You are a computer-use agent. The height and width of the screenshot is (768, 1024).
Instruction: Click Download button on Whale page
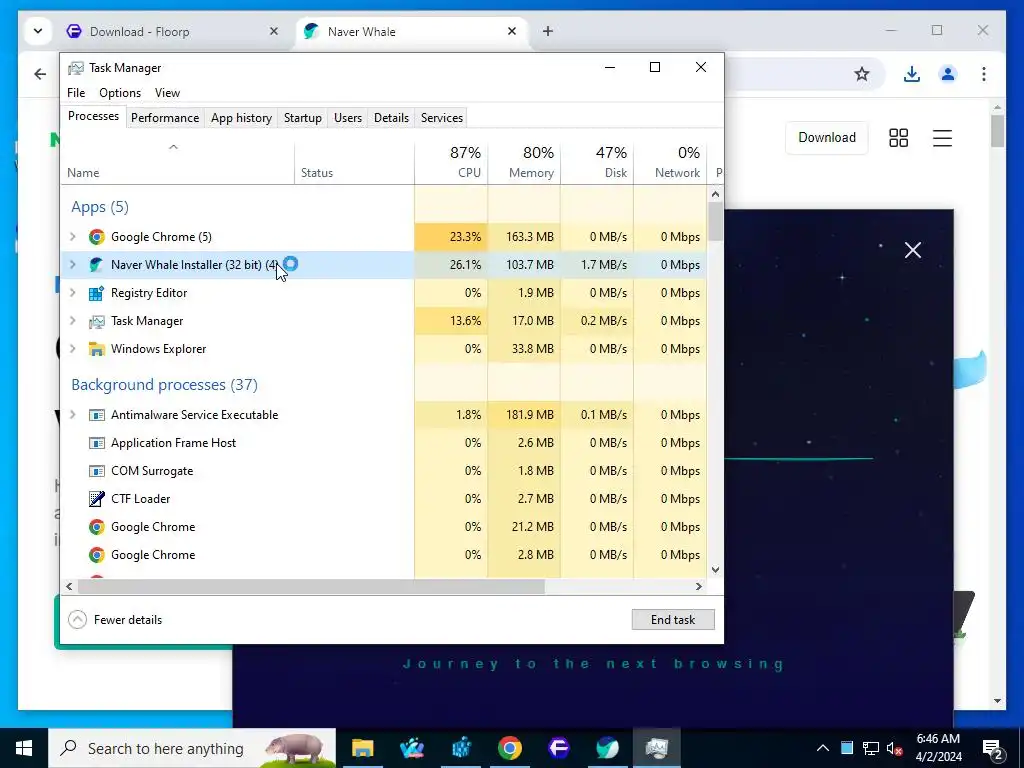point(827,138)
